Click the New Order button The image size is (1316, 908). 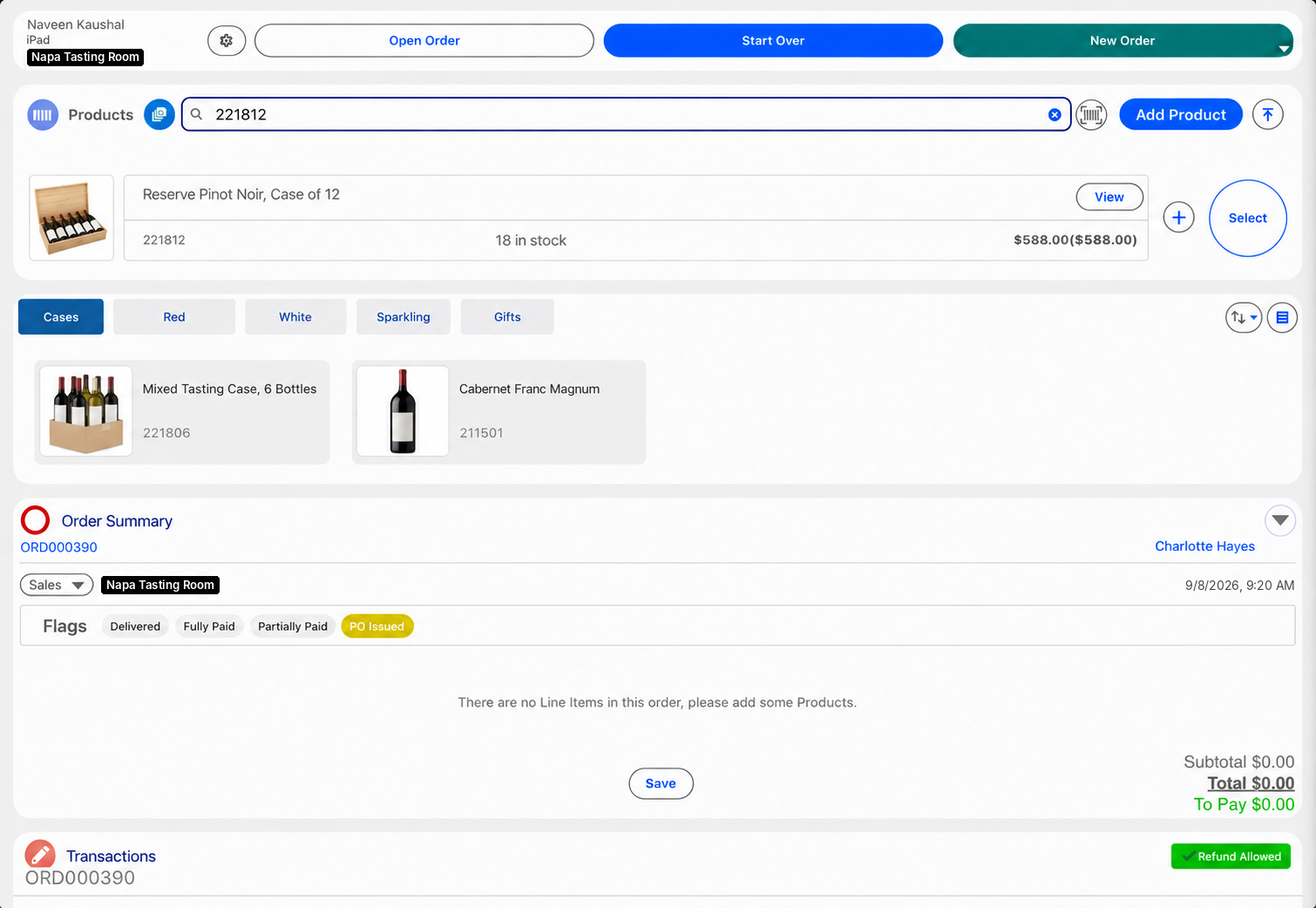(1123, 40)
